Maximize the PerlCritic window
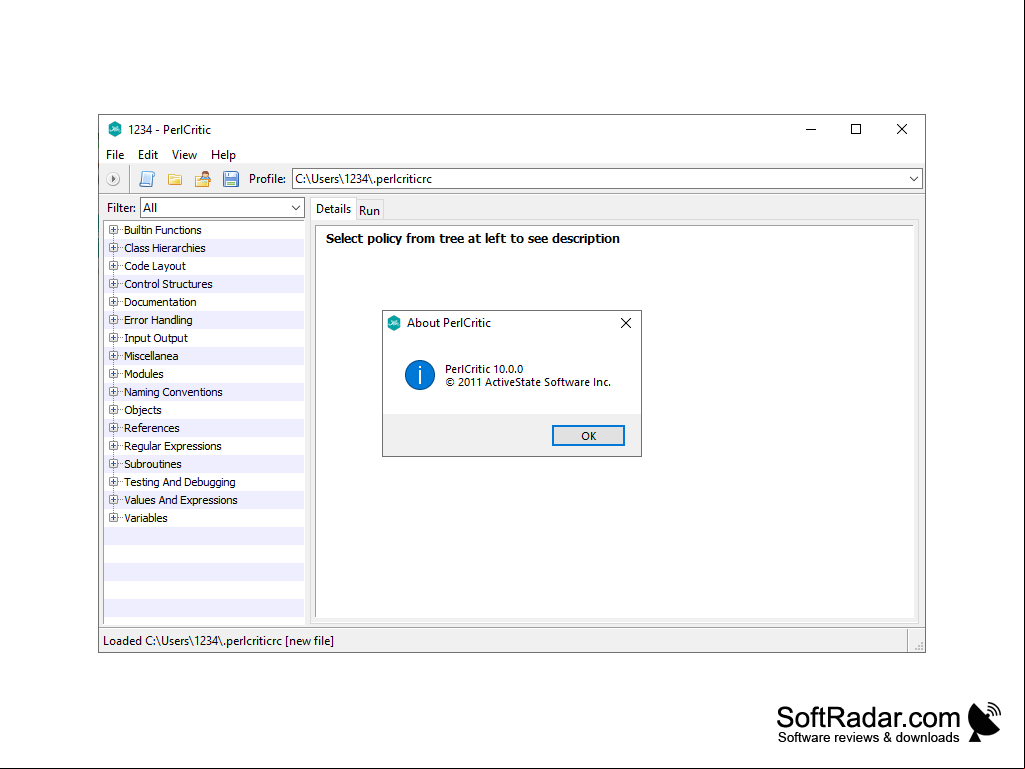 tap(856, 129)
